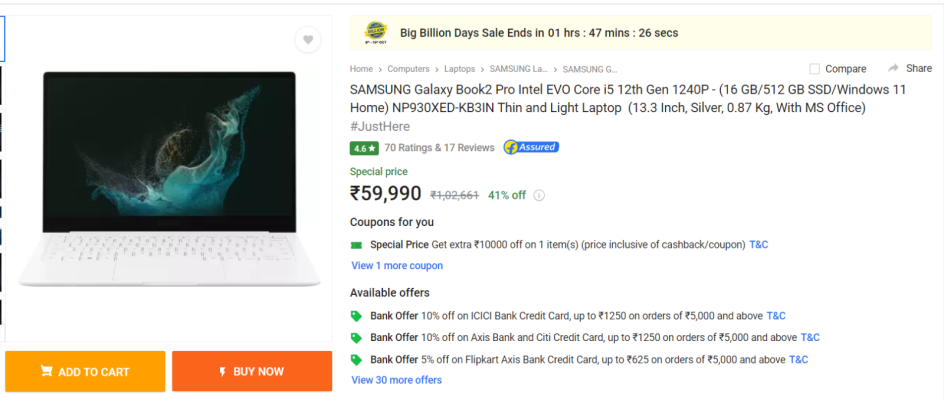Open the Laptops breadcrumb
Viewport: 944px width, 400px height.
click(459, 69)
